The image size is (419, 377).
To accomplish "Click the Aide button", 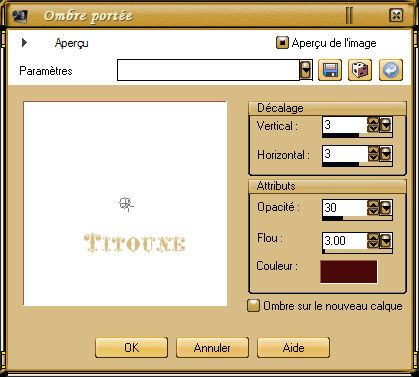I will click(x=293, y=347).
